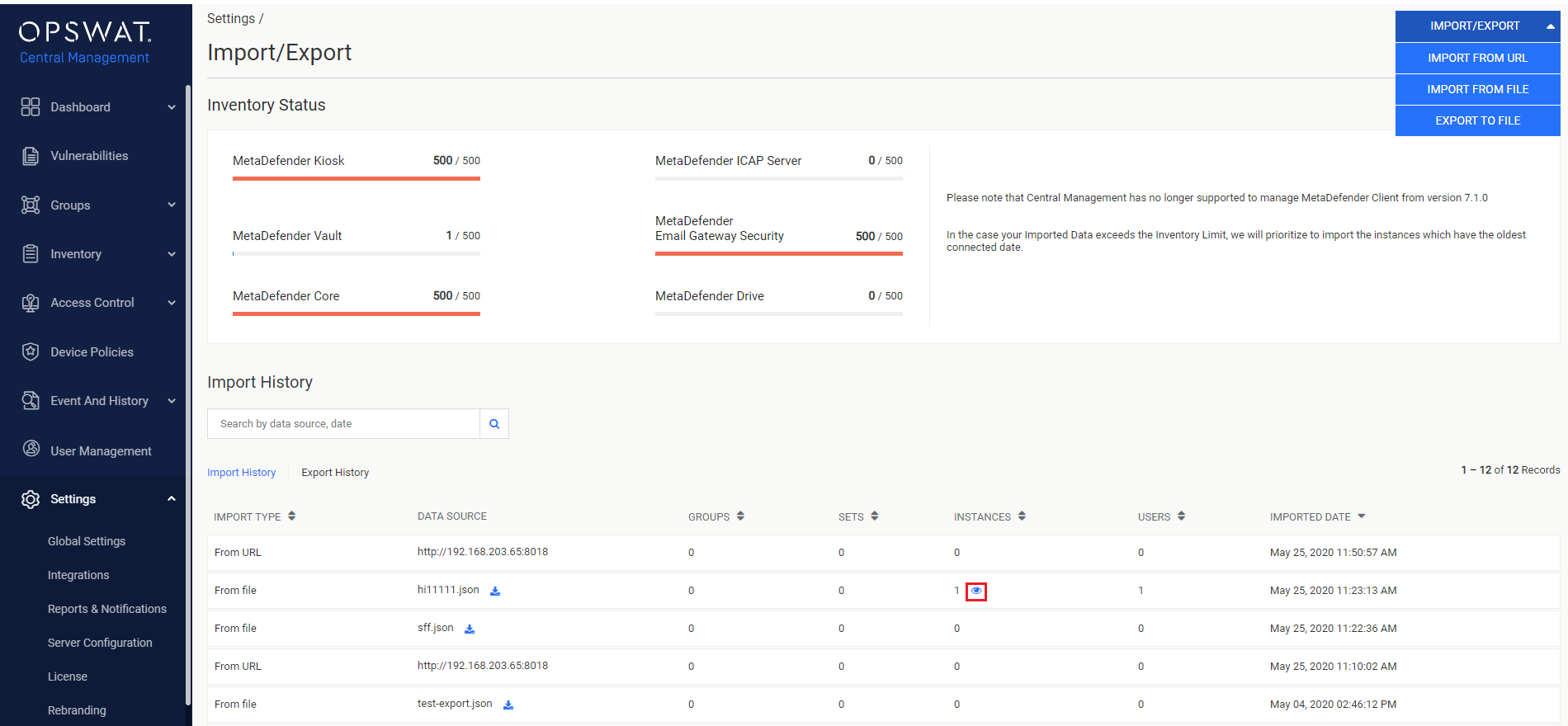
Task: Click MetaDefender Core progress bar
Action: 357,313
